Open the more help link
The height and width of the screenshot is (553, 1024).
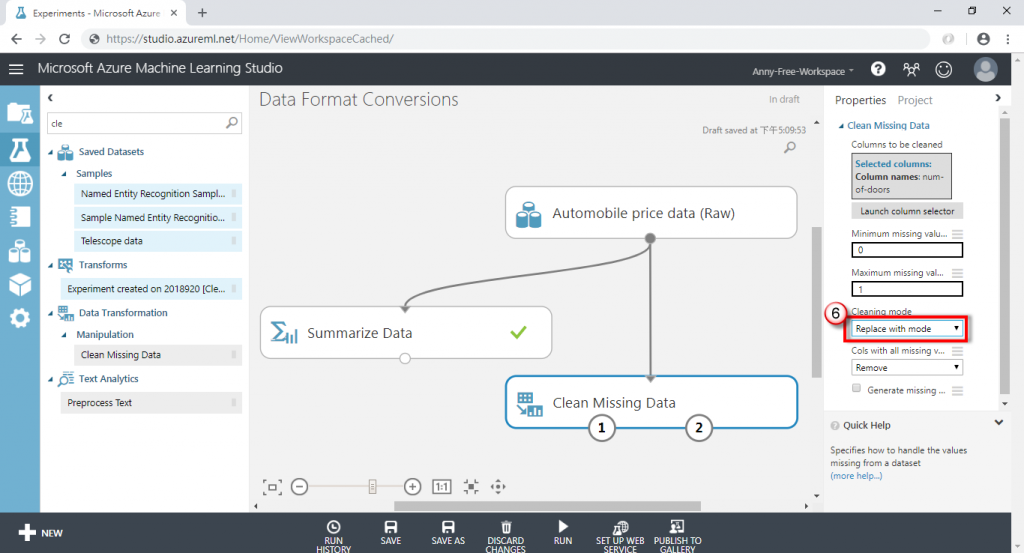pyautogui.click(x=856, y=476)
